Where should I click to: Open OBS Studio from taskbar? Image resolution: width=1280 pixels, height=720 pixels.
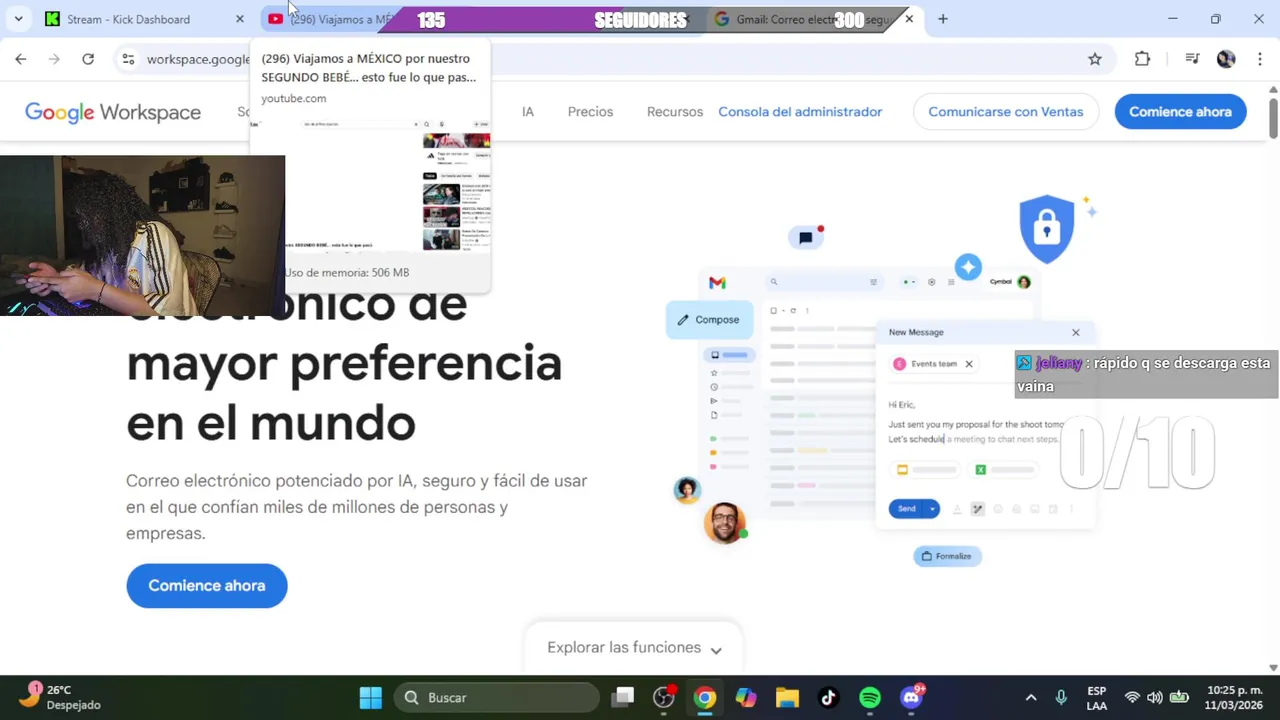[664, 698]
